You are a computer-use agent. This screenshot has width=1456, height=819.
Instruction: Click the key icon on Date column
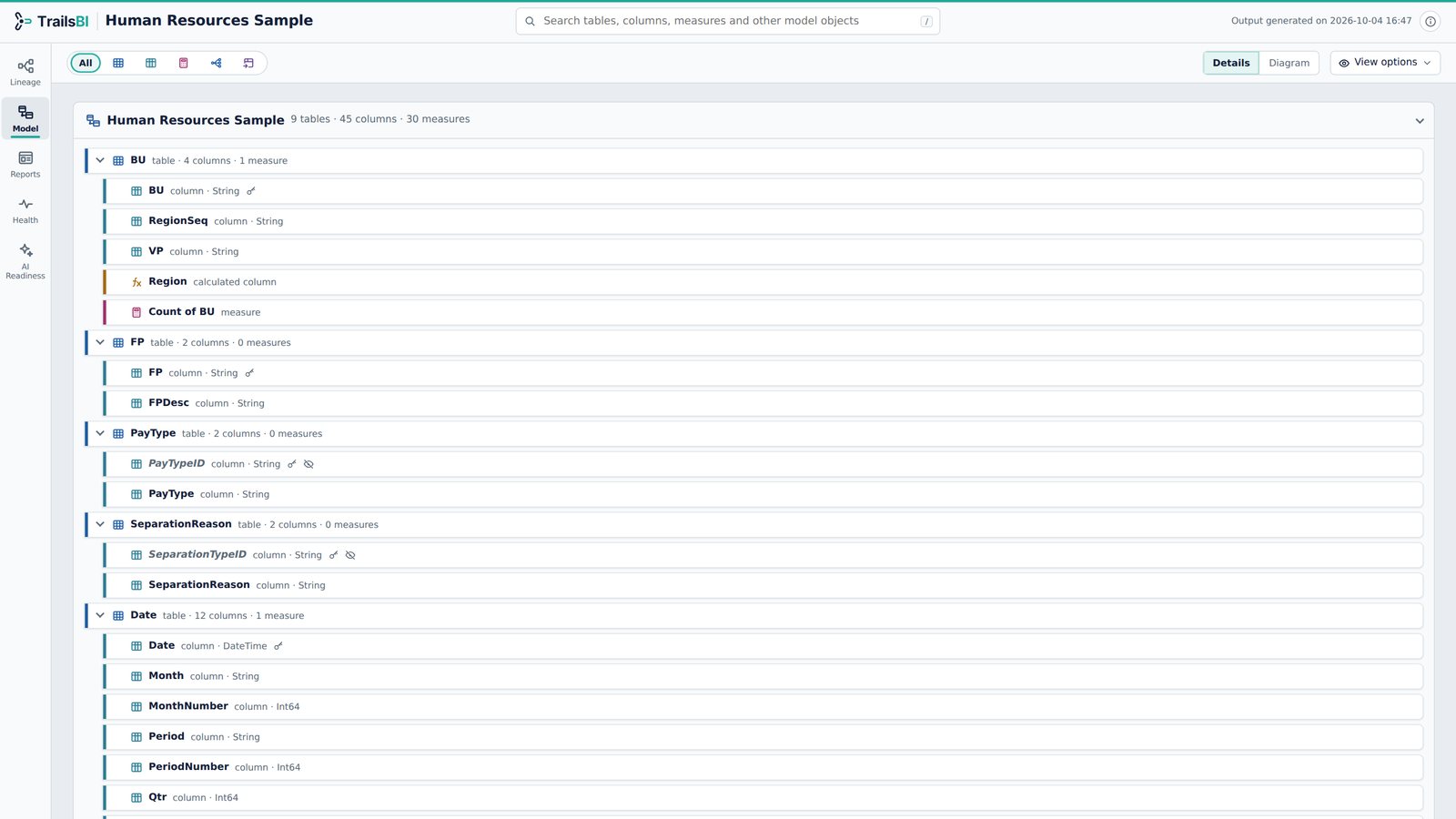(278, 646)
